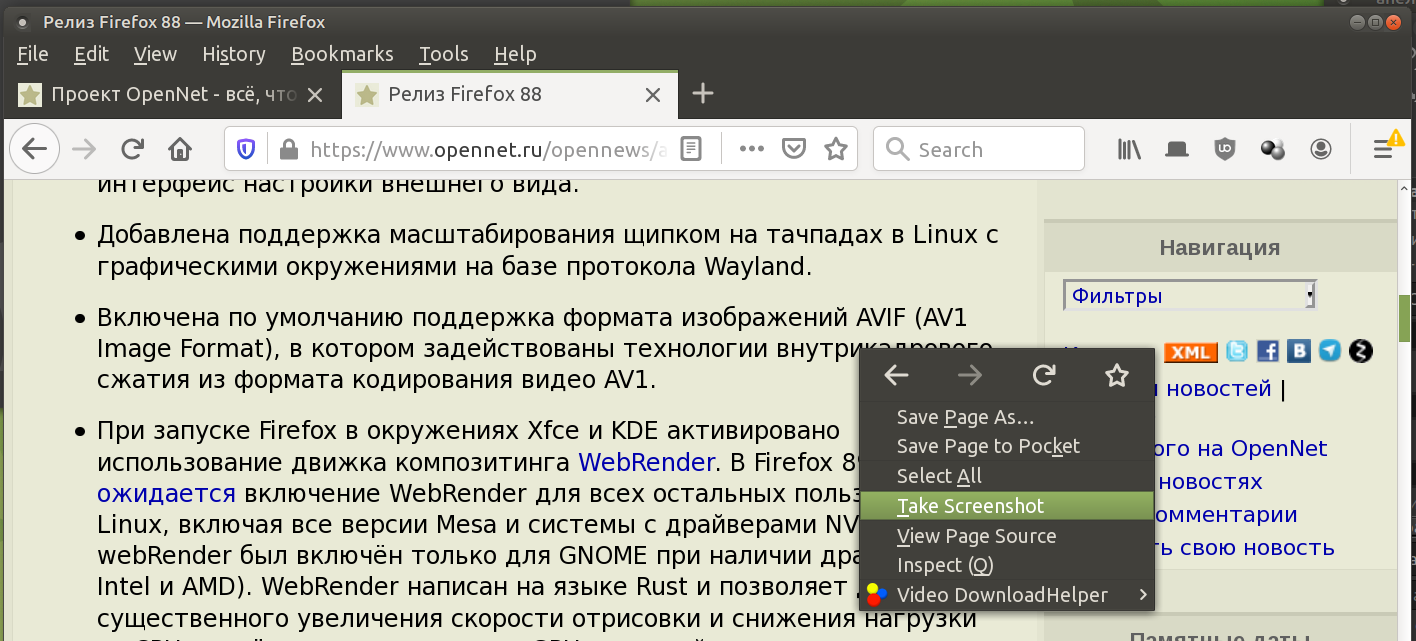
Task: Click the Search input box
Action: [x=978, y=150]
